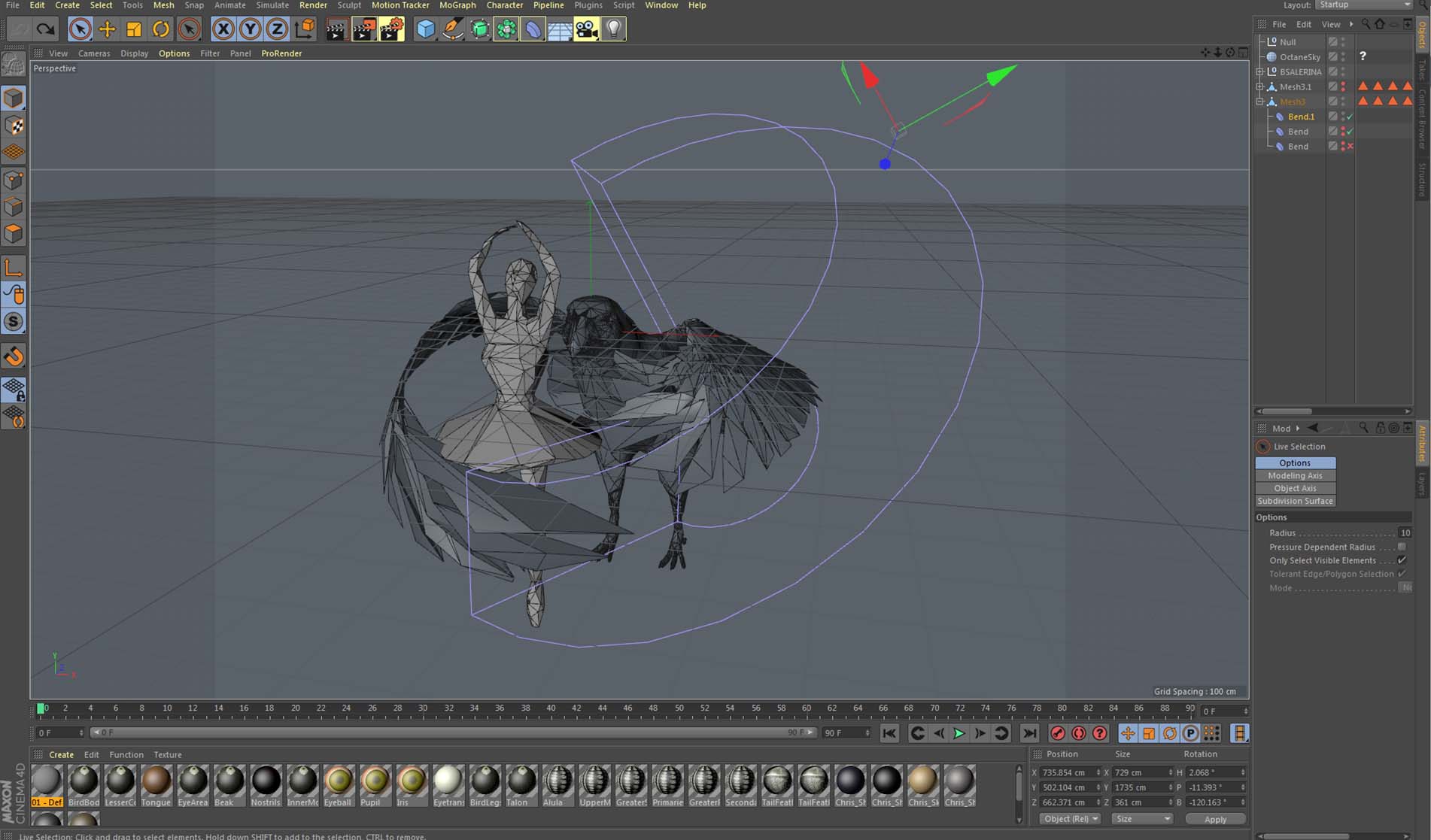Click the Camera object icon
Screen dimensions: 1431x840
coord(586,29)
